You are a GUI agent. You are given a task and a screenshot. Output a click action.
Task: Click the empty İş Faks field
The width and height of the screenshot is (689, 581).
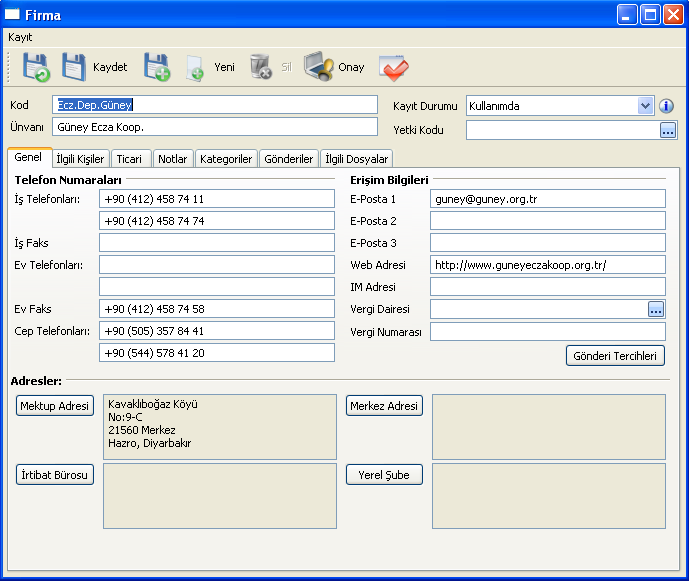[x=217, y=243]
